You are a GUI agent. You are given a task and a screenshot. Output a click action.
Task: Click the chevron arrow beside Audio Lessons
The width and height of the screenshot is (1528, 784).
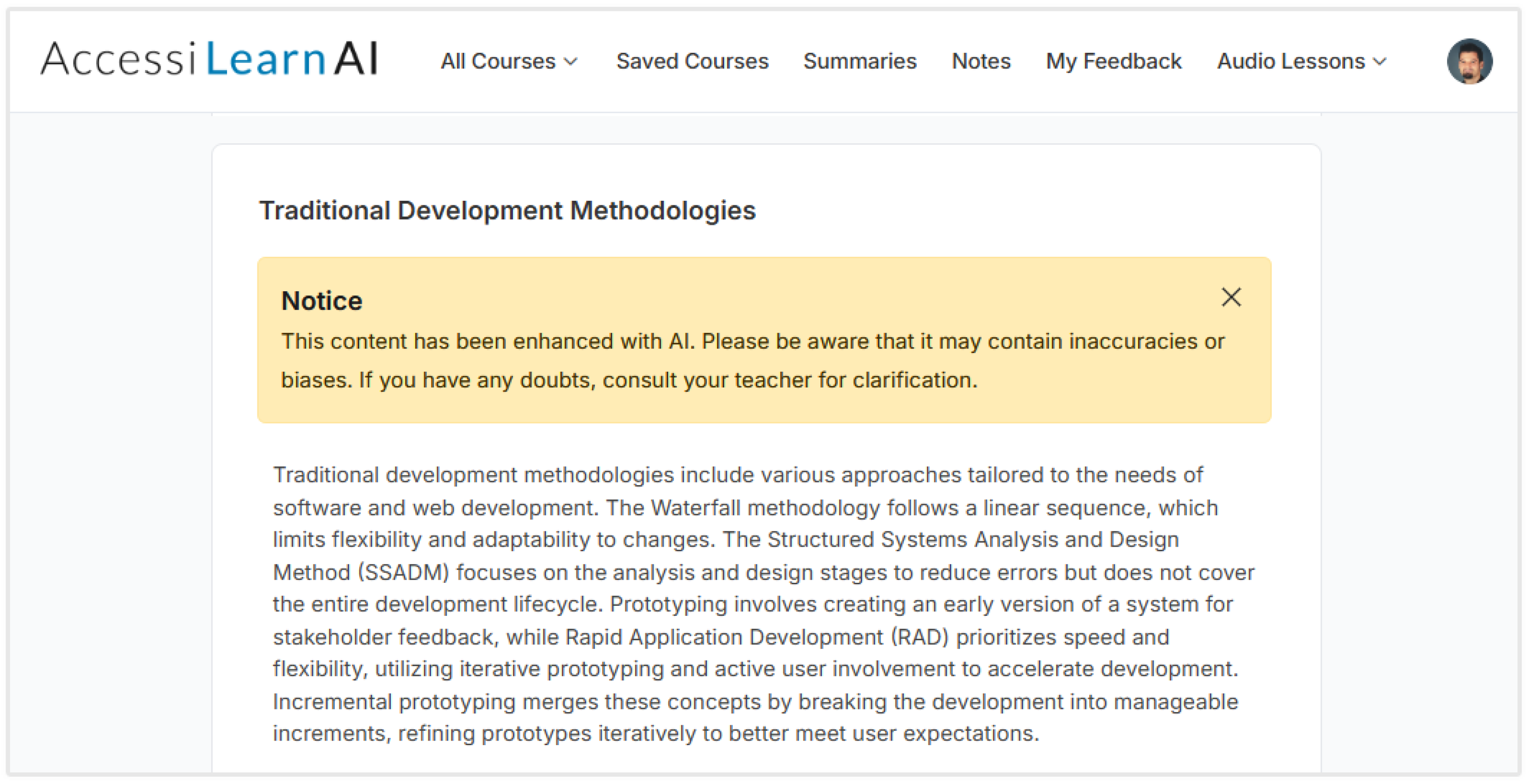[x=1380, y=61]
